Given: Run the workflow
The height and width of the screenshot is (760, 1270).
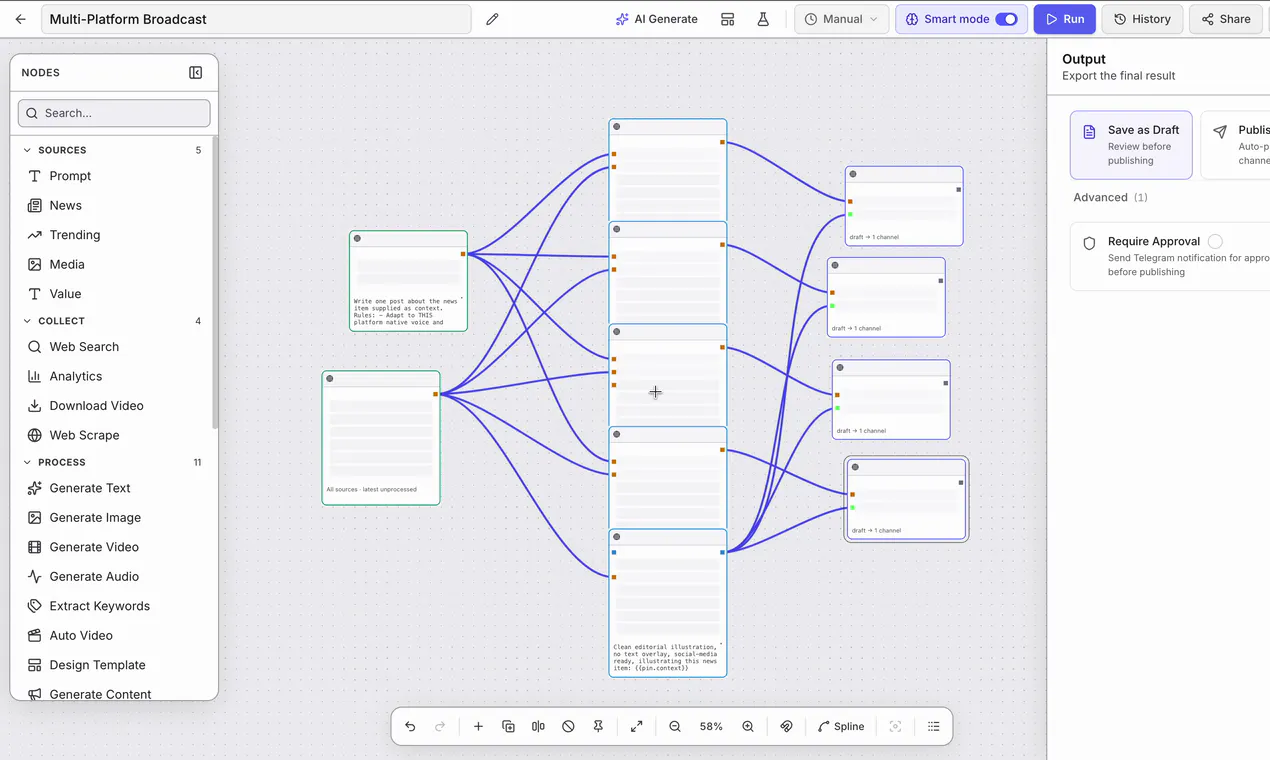Looking at the screenshot, I should 1064,19.
